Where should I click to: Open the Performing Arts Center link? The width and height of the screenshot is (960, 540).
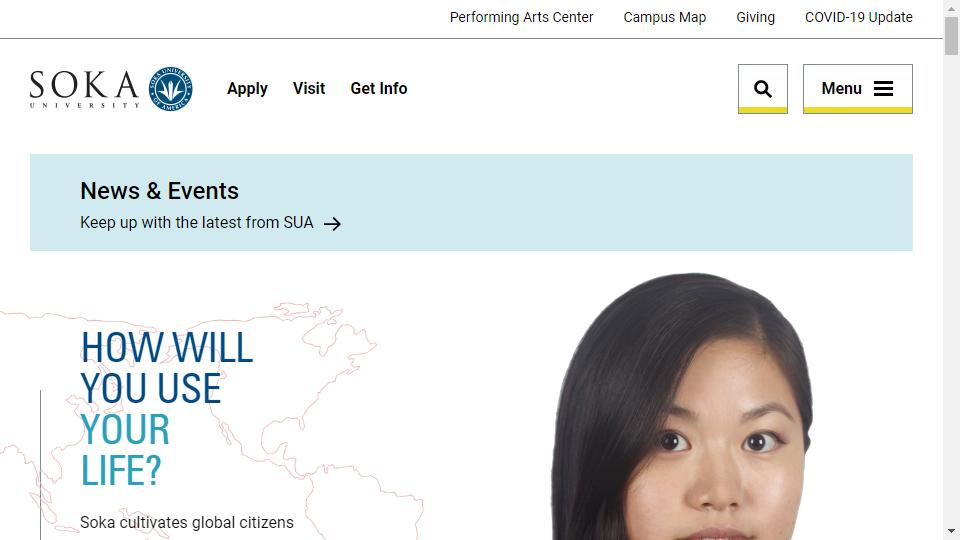click(521, 17)
